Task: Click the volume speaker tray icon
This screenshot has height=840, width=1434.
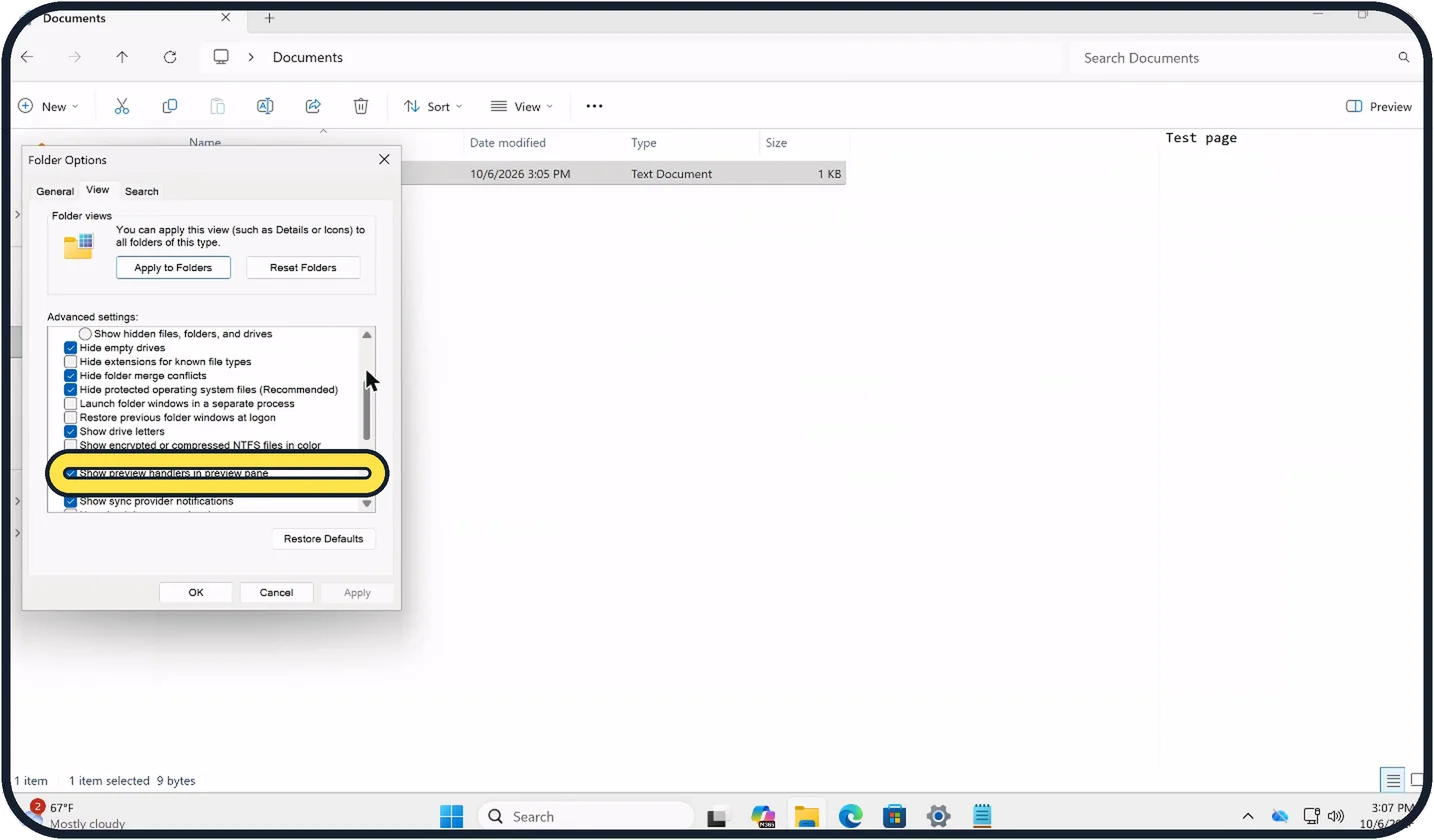Action: coord(1336,816)
